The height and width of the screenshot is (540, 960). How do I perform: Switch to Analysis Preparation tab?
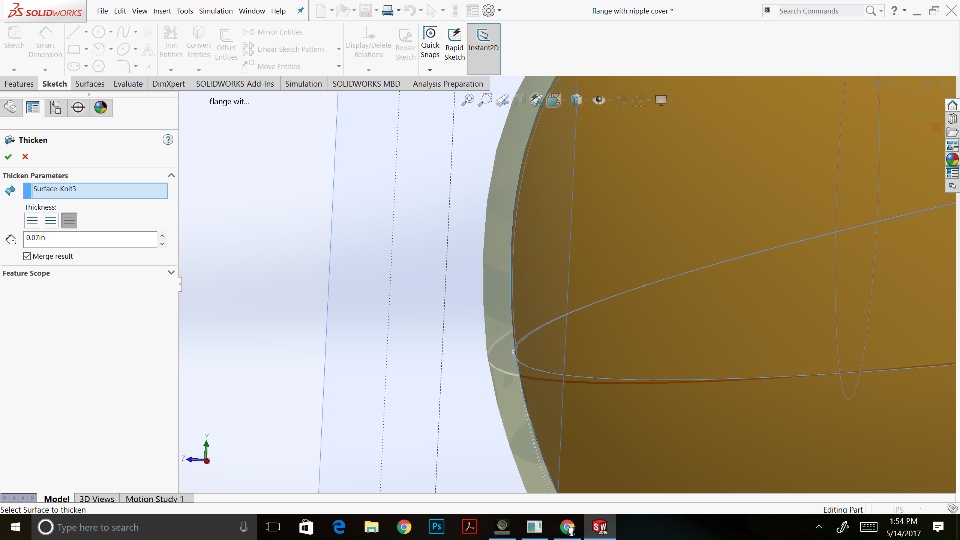pos(448,84)
